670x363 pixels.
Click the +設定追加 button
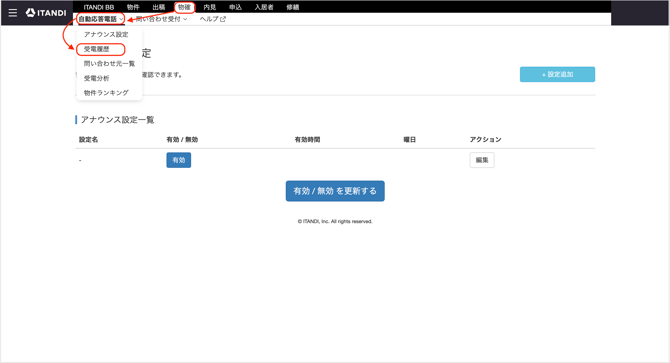coord(557,74)
